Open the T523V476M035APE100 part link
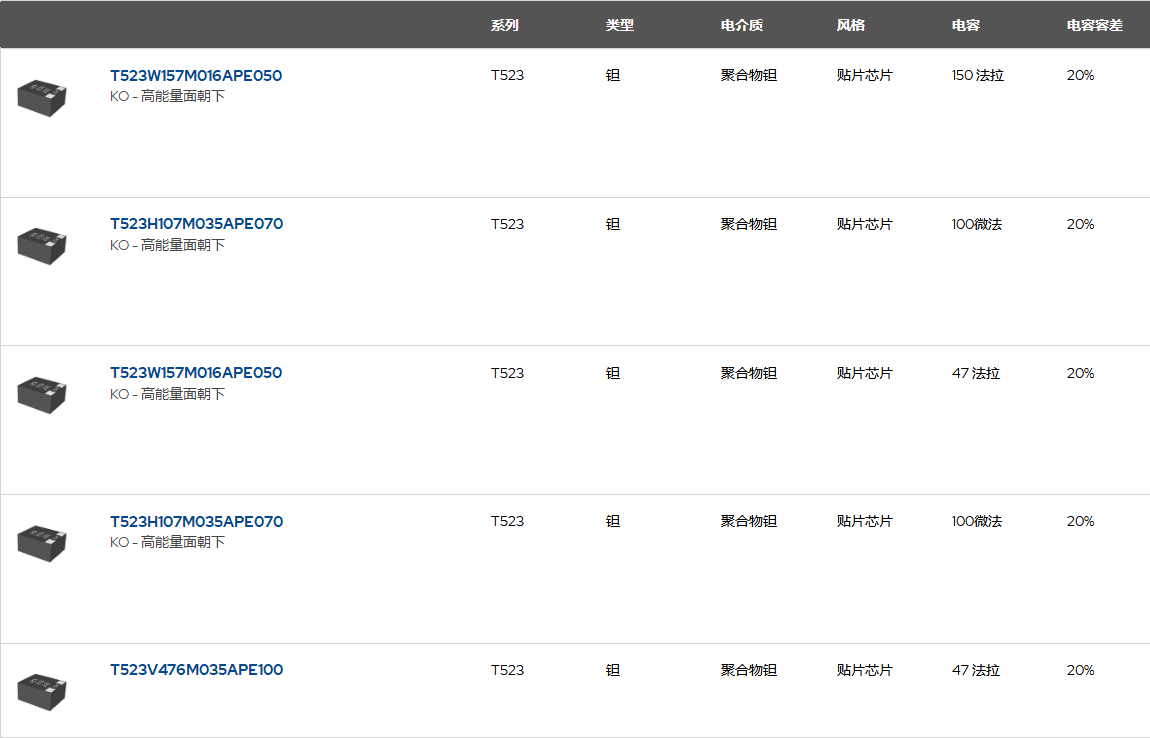Image resolution: width=1150 pixels, height=738 pixels. point(196,670)
